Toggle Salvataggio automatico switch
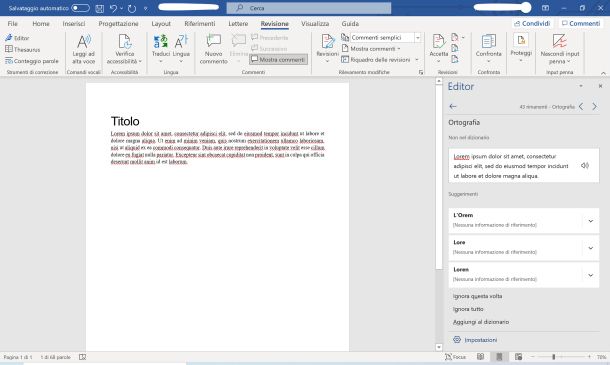Image resolution: width=610 pixels, height=365 pixels. click(x=80, y=8)
